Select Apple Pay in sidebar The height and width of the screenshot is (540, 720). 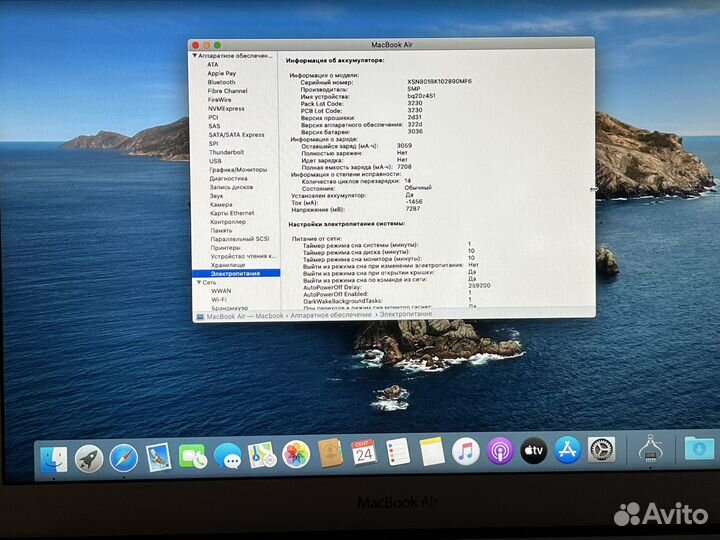click(221, 73)
